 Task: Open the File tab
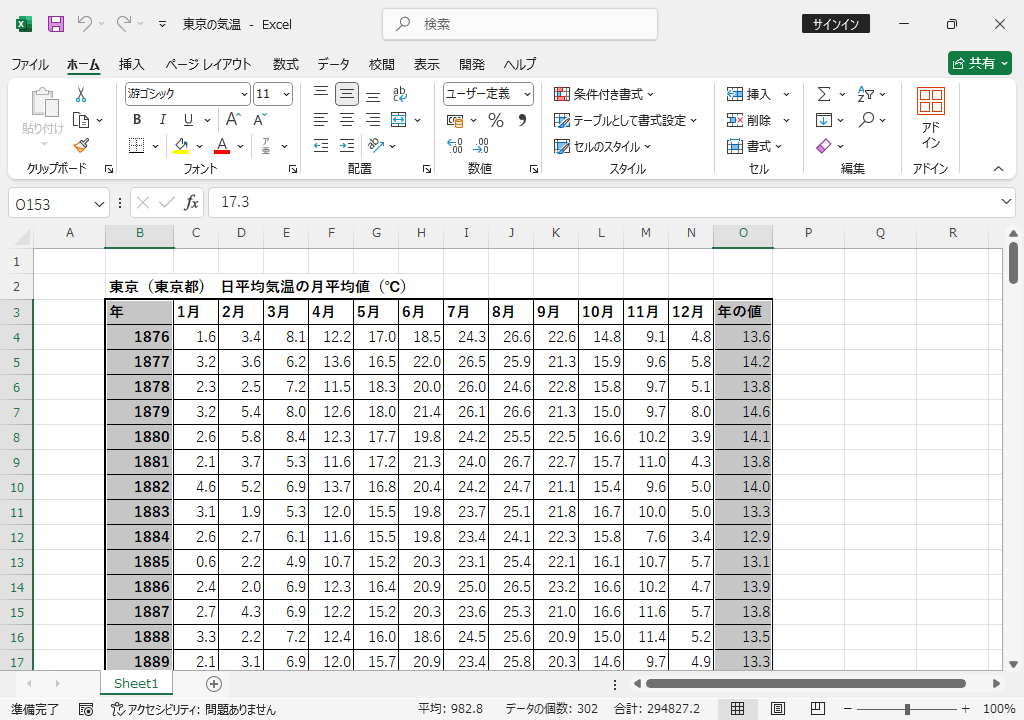coord(29,64)
